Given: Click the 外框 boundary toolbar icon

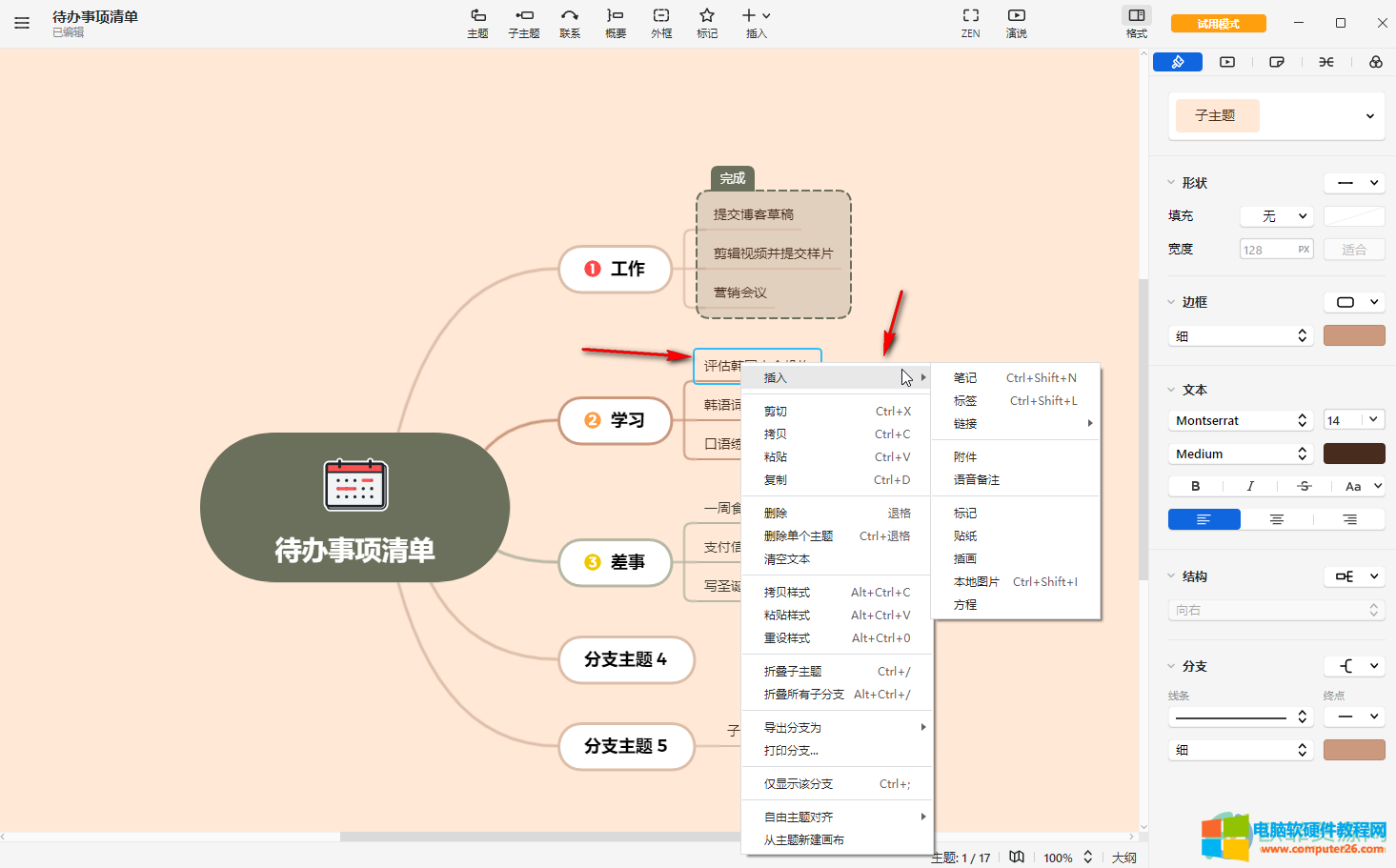Looking at the screenshot, I should tap(661, 23).
